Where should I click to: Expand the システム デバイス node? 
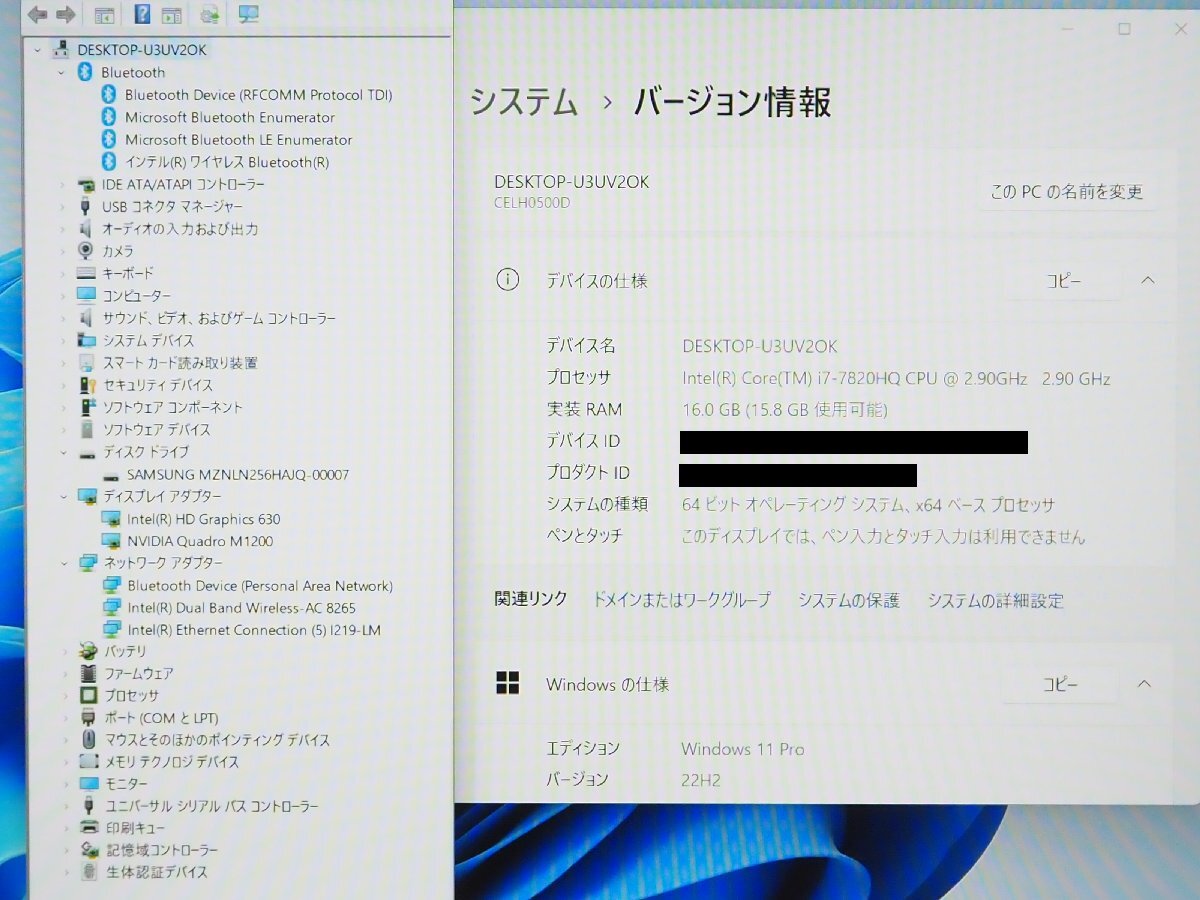pyautogui.click(x=62, y=340)
